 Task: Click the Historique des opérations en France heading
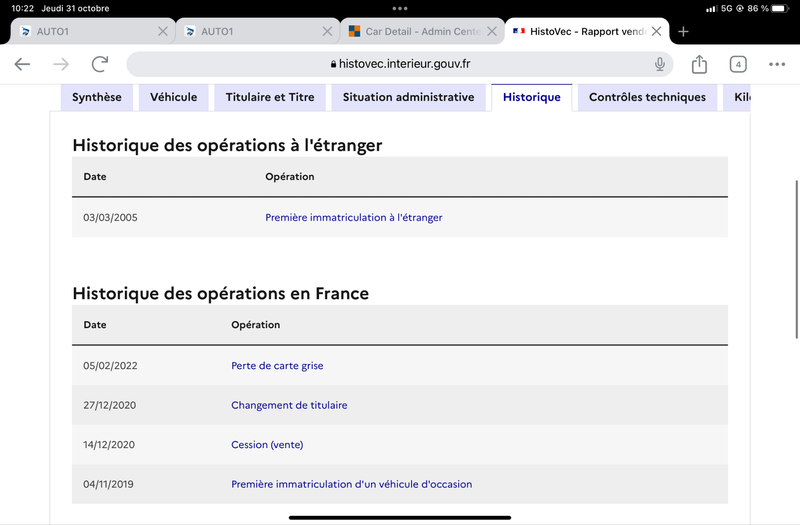click(220, 293)
